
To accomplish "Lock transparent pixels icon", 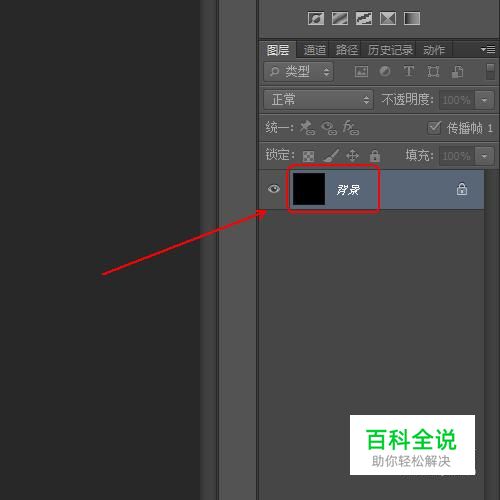I will (x=308, y=156).
